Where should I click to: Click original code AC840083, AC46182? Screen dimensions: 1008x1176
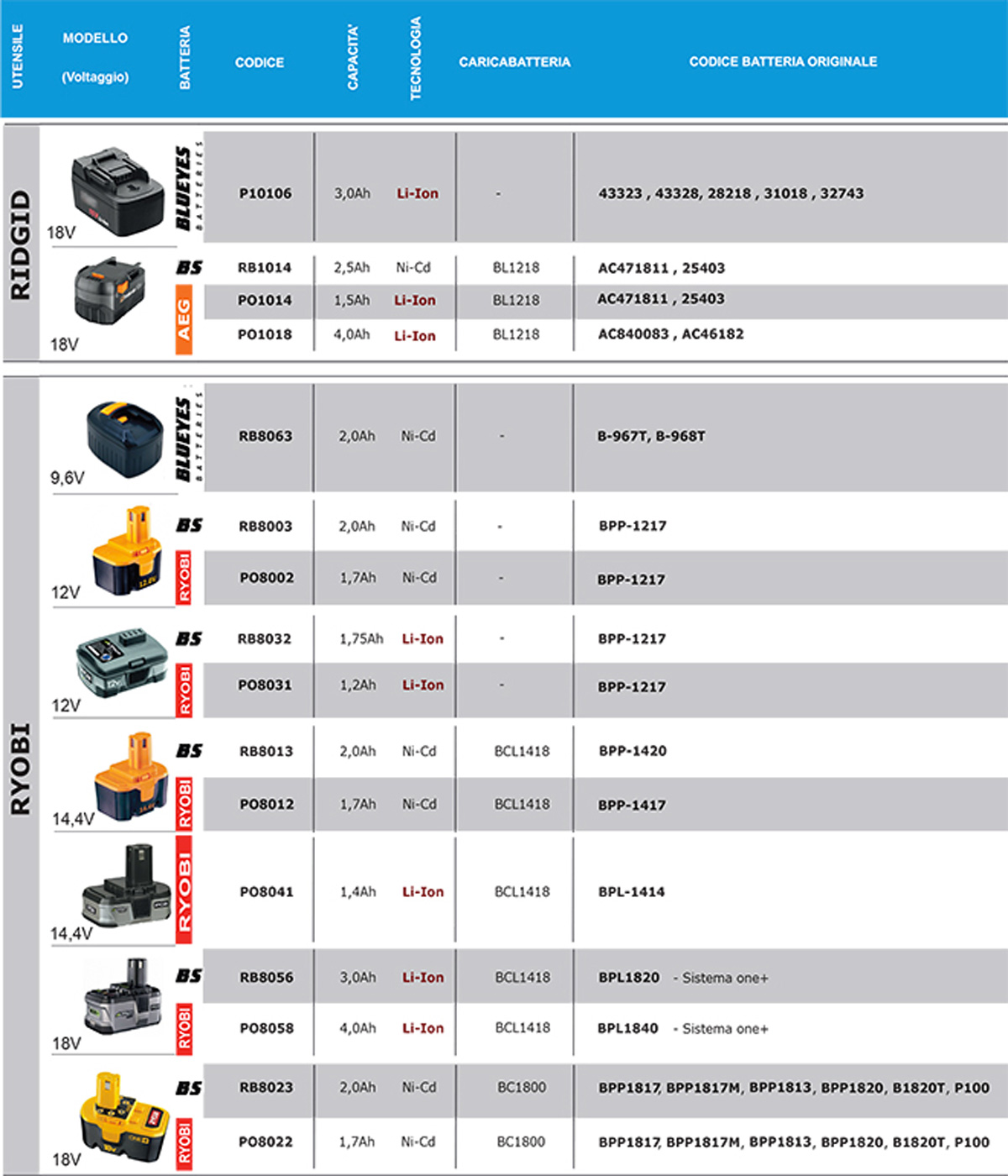point(671,334)
